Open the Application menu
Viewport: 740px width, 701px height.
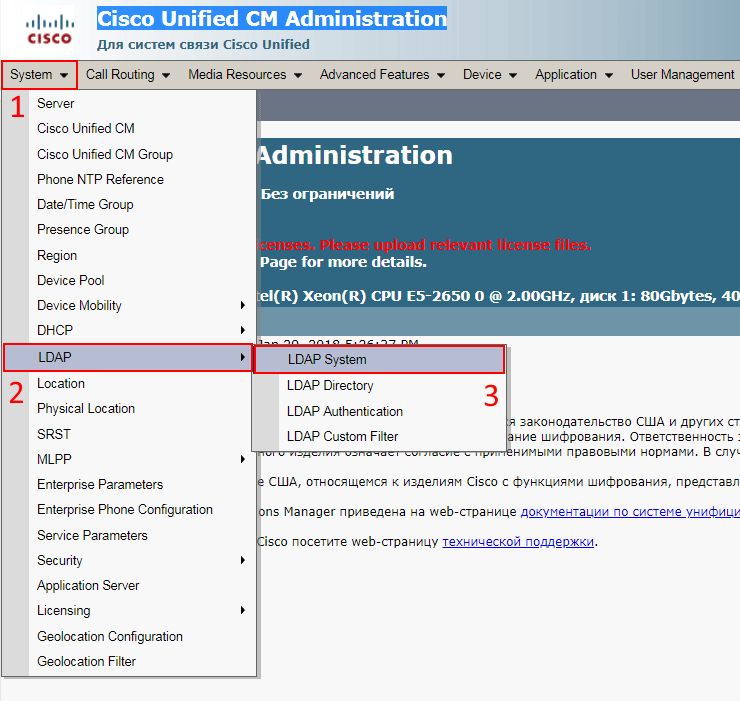(x=573, y=75)
